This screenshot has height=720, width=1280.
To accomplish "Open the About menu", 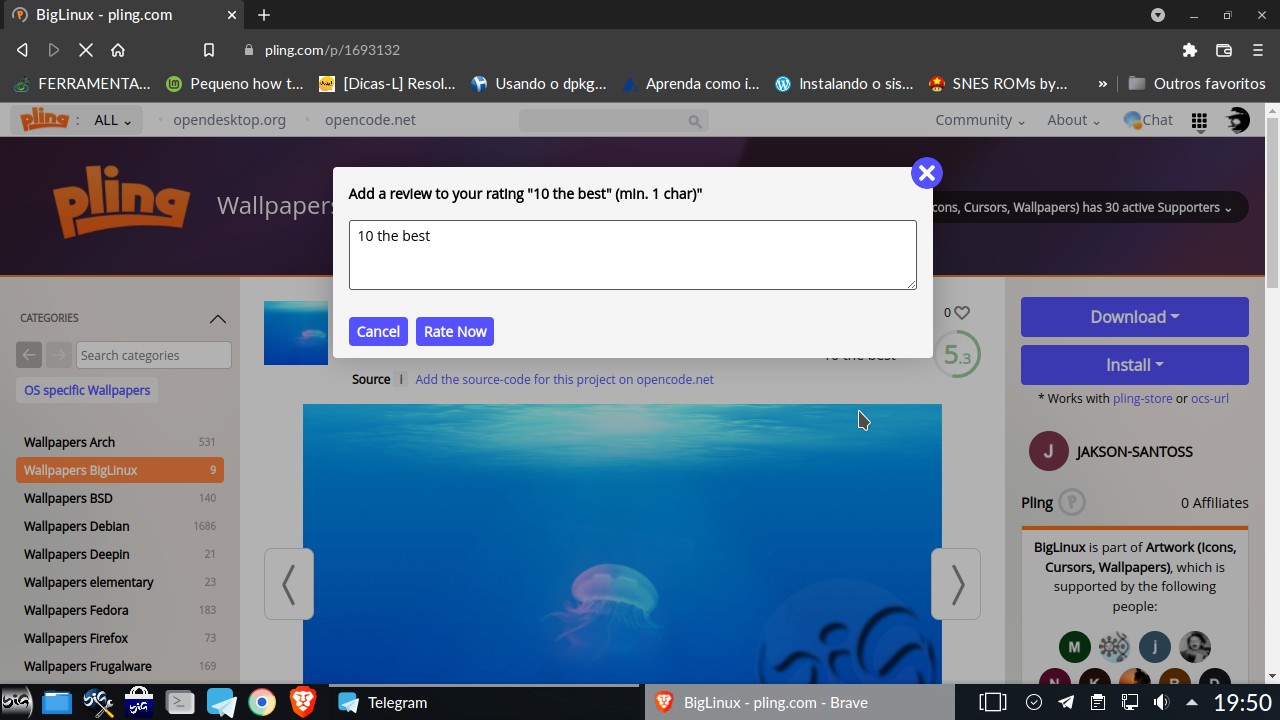I will pos(1074,120).
